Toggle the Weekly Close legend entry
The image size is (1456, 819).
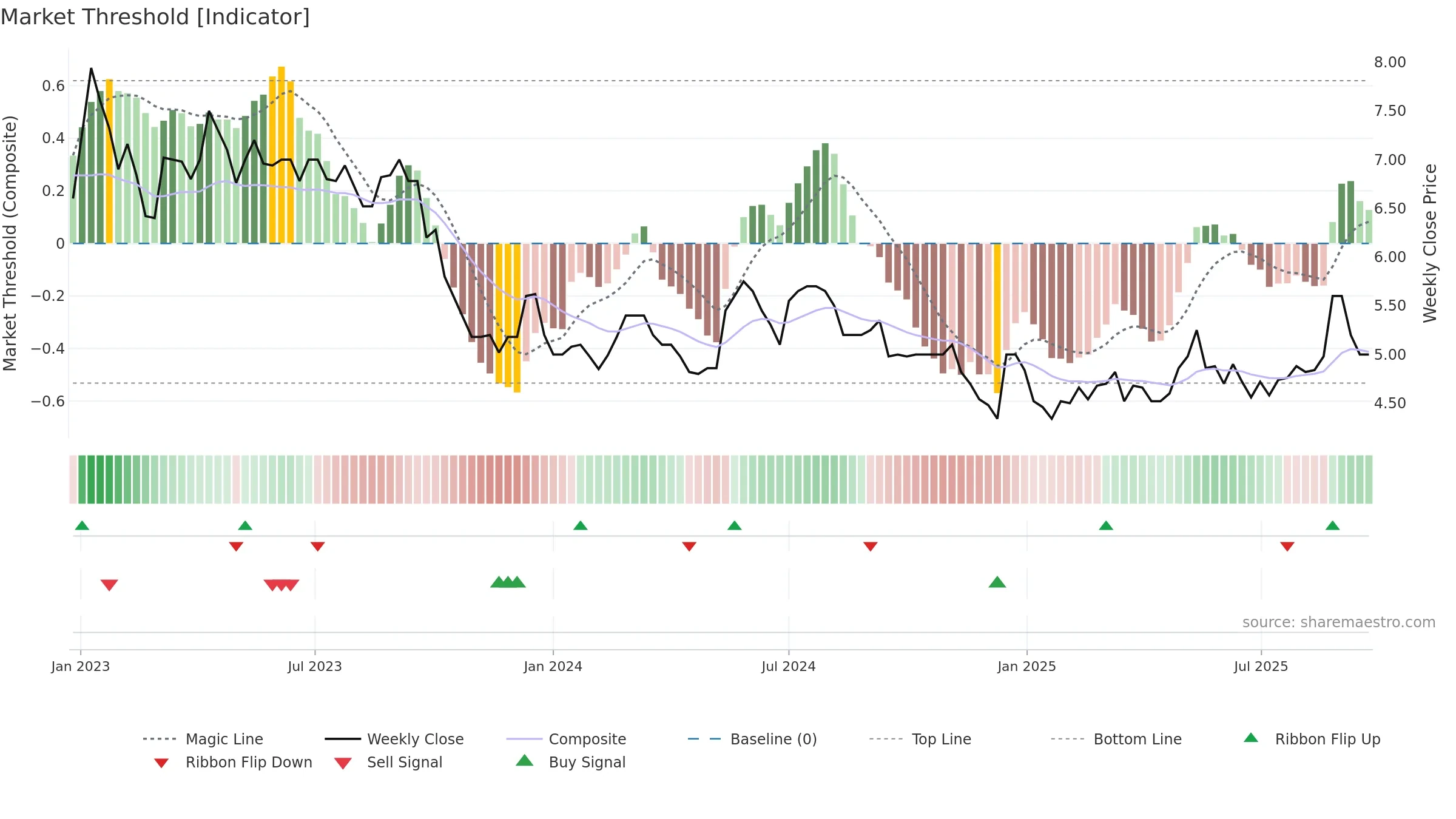click(394, 739)
